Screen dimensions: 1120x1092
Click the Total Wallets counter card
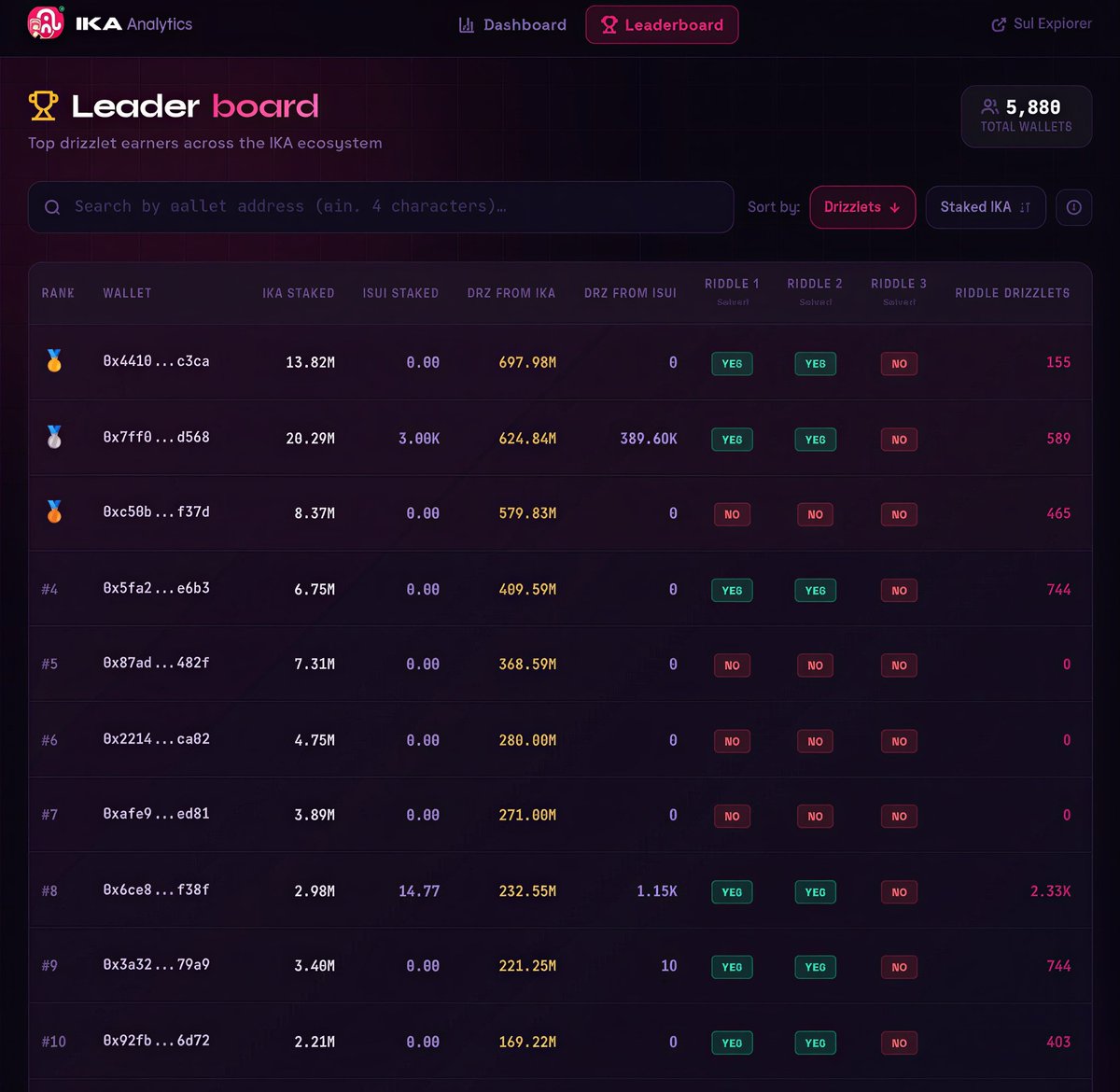tap(1027, 117)
